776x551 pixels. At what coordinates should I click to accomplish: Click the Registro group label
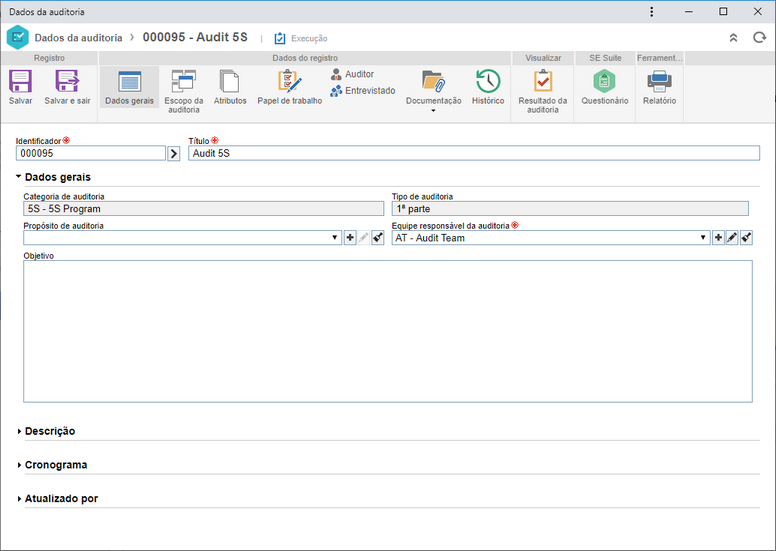(x=49, y=58)
